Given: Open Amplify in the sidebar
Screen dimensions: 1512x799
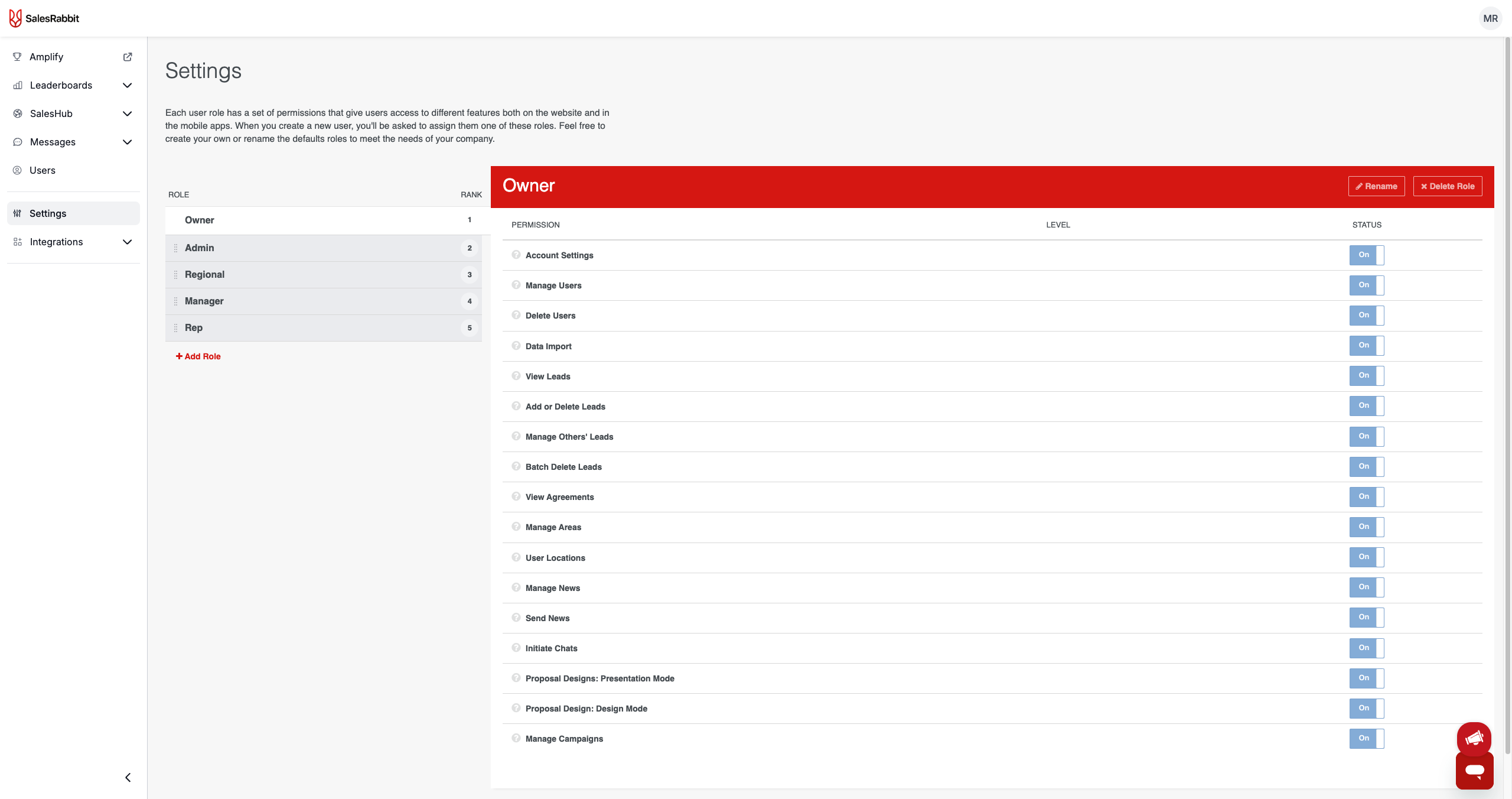Looking at the screenshot, I should (73, 57).
